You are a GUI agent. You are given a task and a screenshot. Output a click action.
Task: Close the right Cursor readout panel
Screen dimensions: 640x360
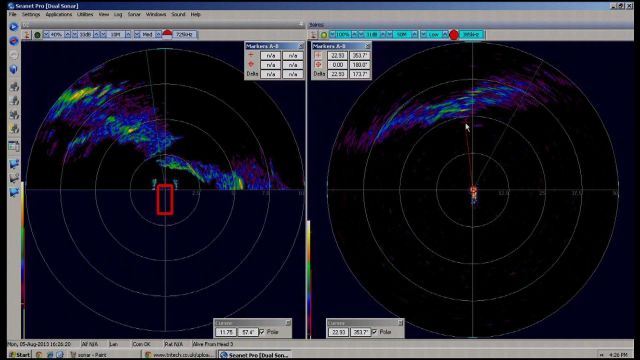(x=401, y=323)
